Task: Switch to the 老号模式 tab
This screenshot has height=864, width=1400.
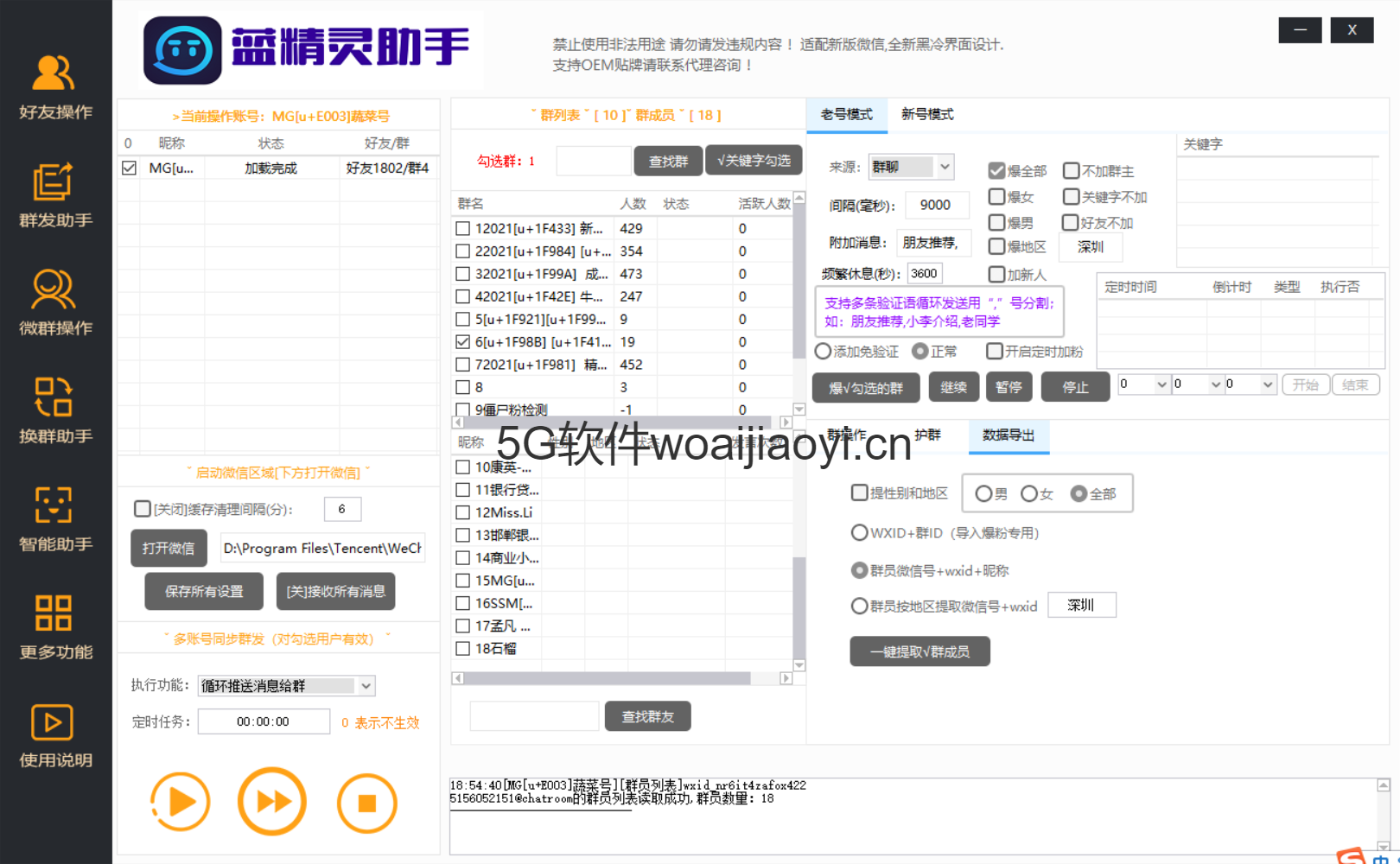Action: 847,115
